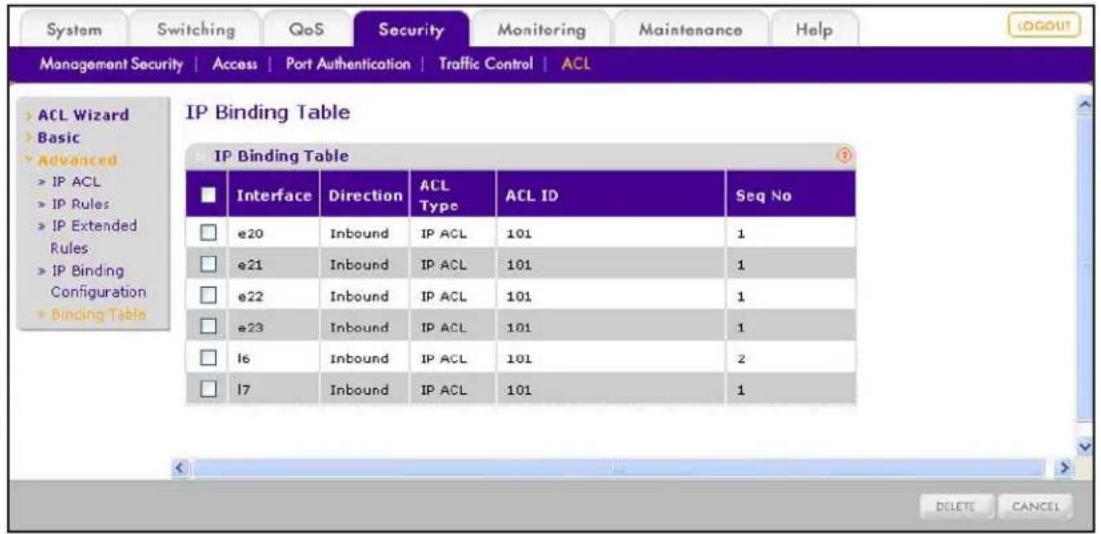Open the Help tab
The height and width of the screenshot is (534, 1101).
[815, 30]
